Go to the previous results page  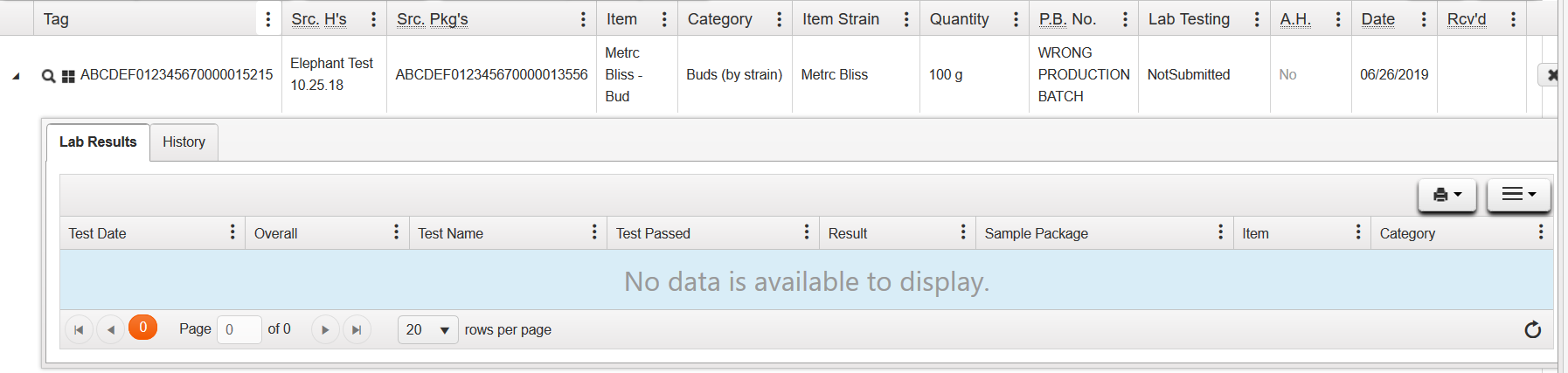(111, 329)
